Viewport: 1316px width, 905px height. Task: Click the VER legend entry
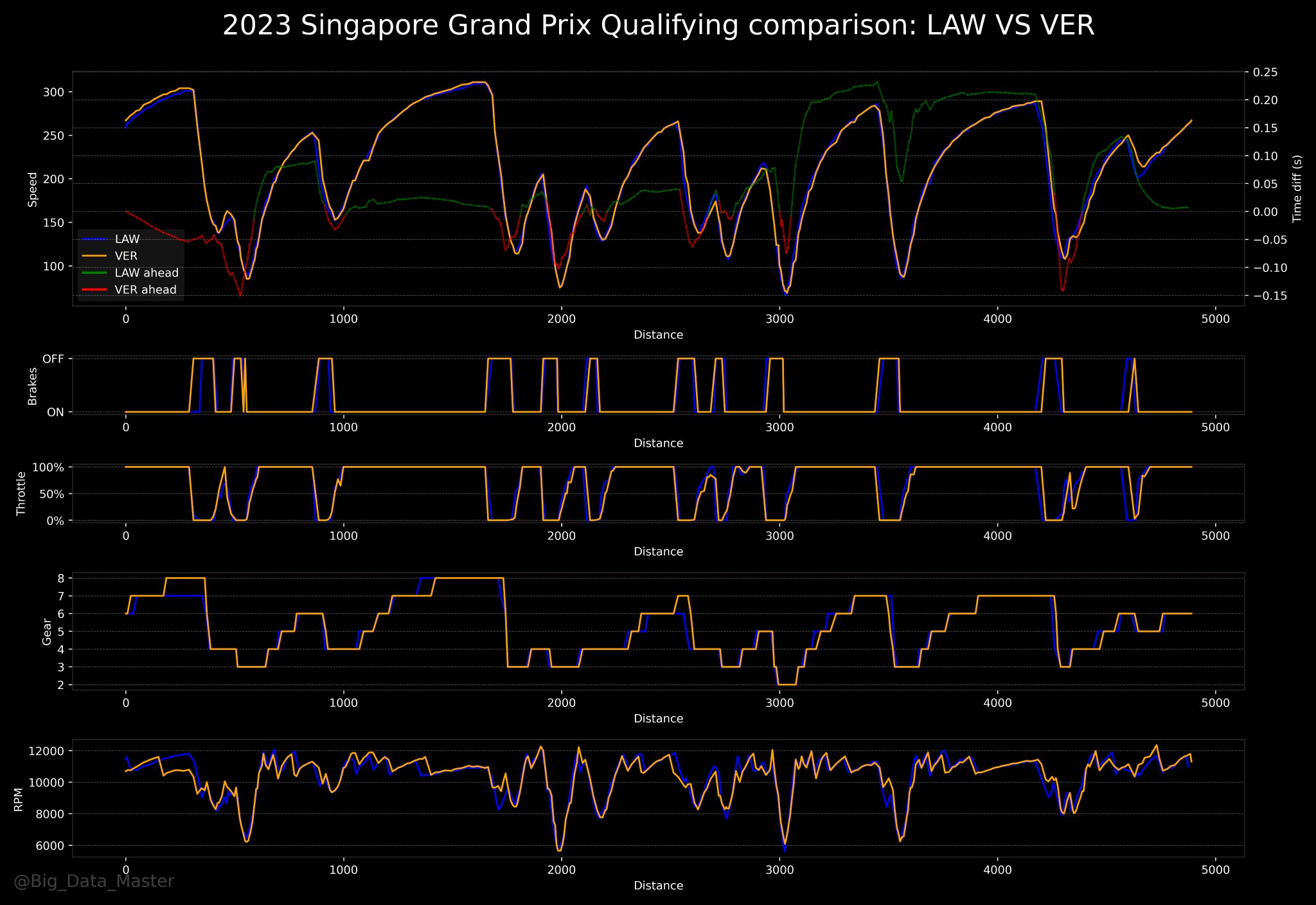pos(126,256)
